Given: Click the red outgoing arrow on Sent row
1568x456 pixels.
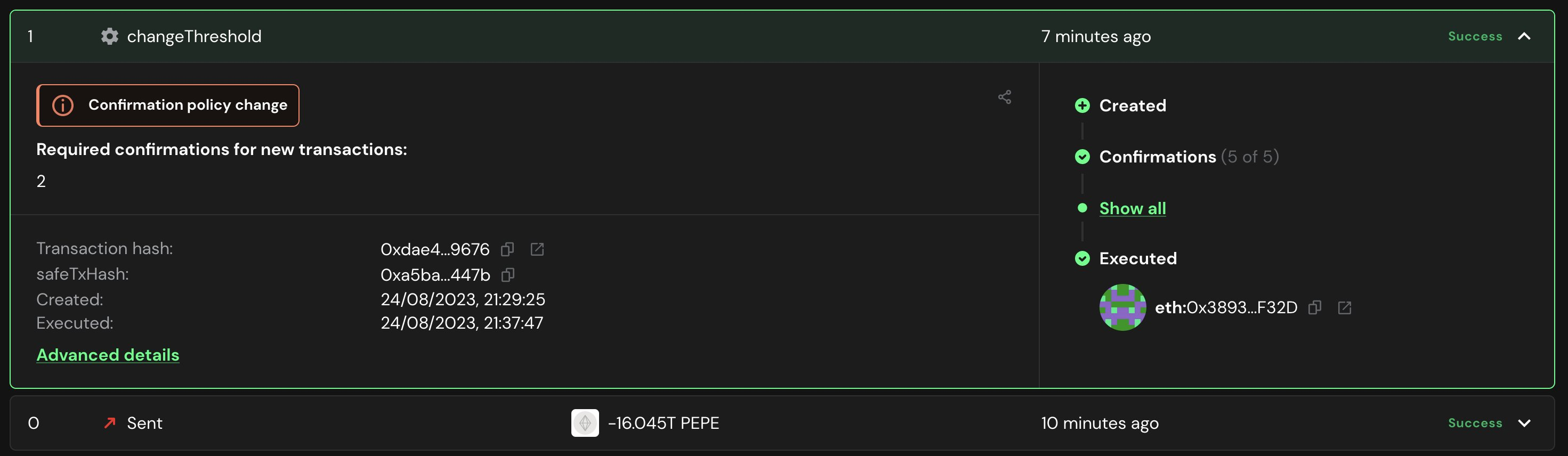Looking at the screenshot, I should coord(110,423).
